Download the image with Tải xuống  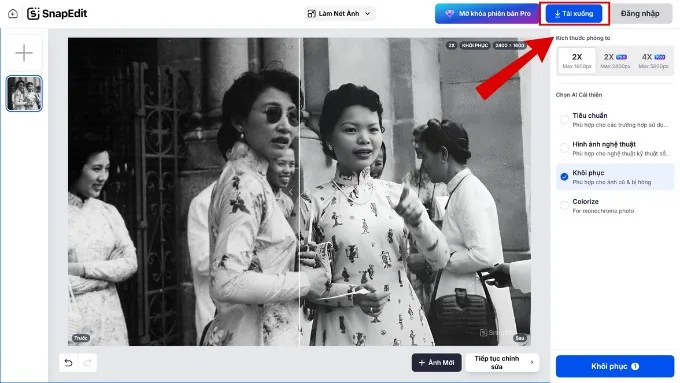[x=574, y=13]
